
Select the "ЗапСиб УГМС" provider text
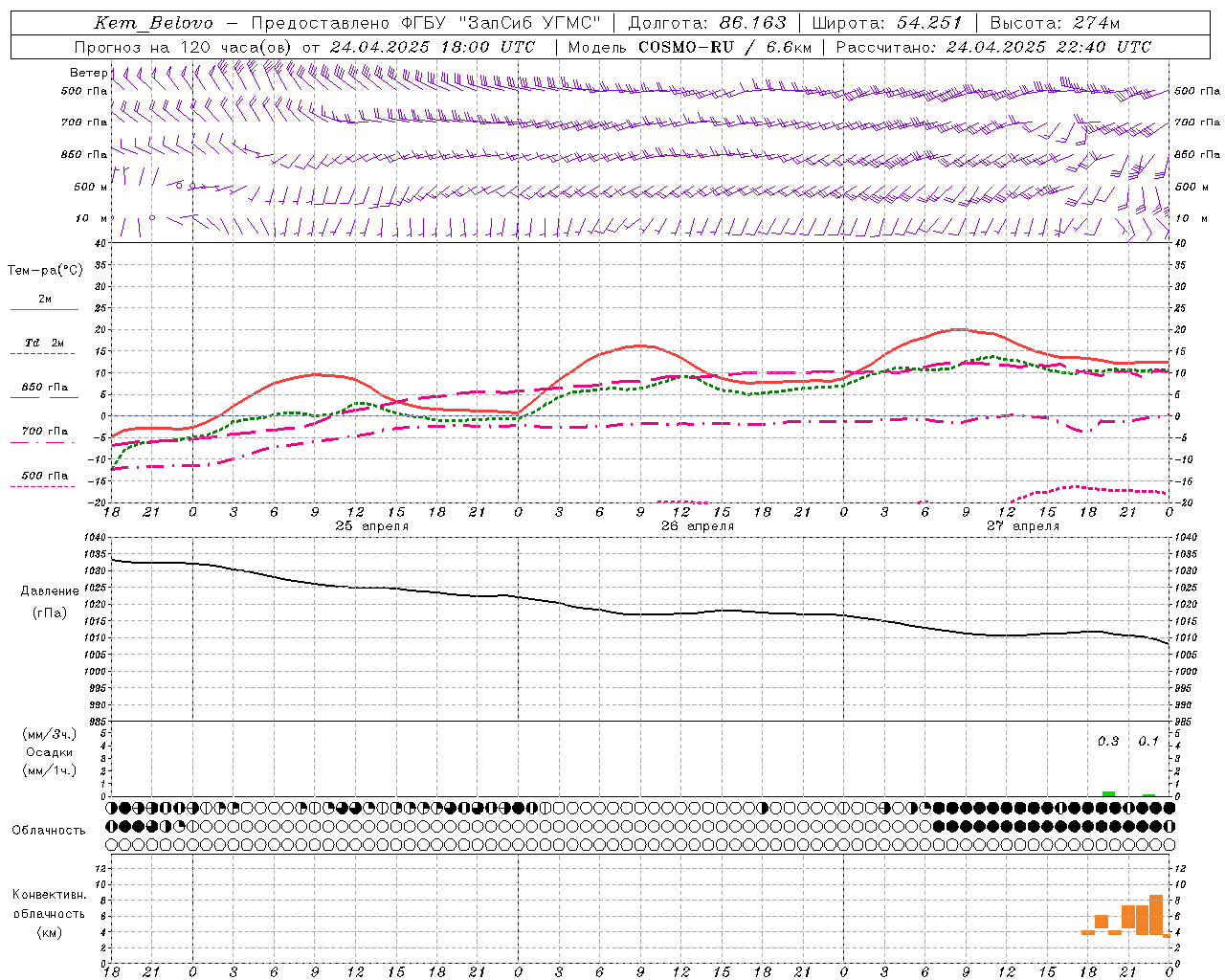click(x=529, y=23)
